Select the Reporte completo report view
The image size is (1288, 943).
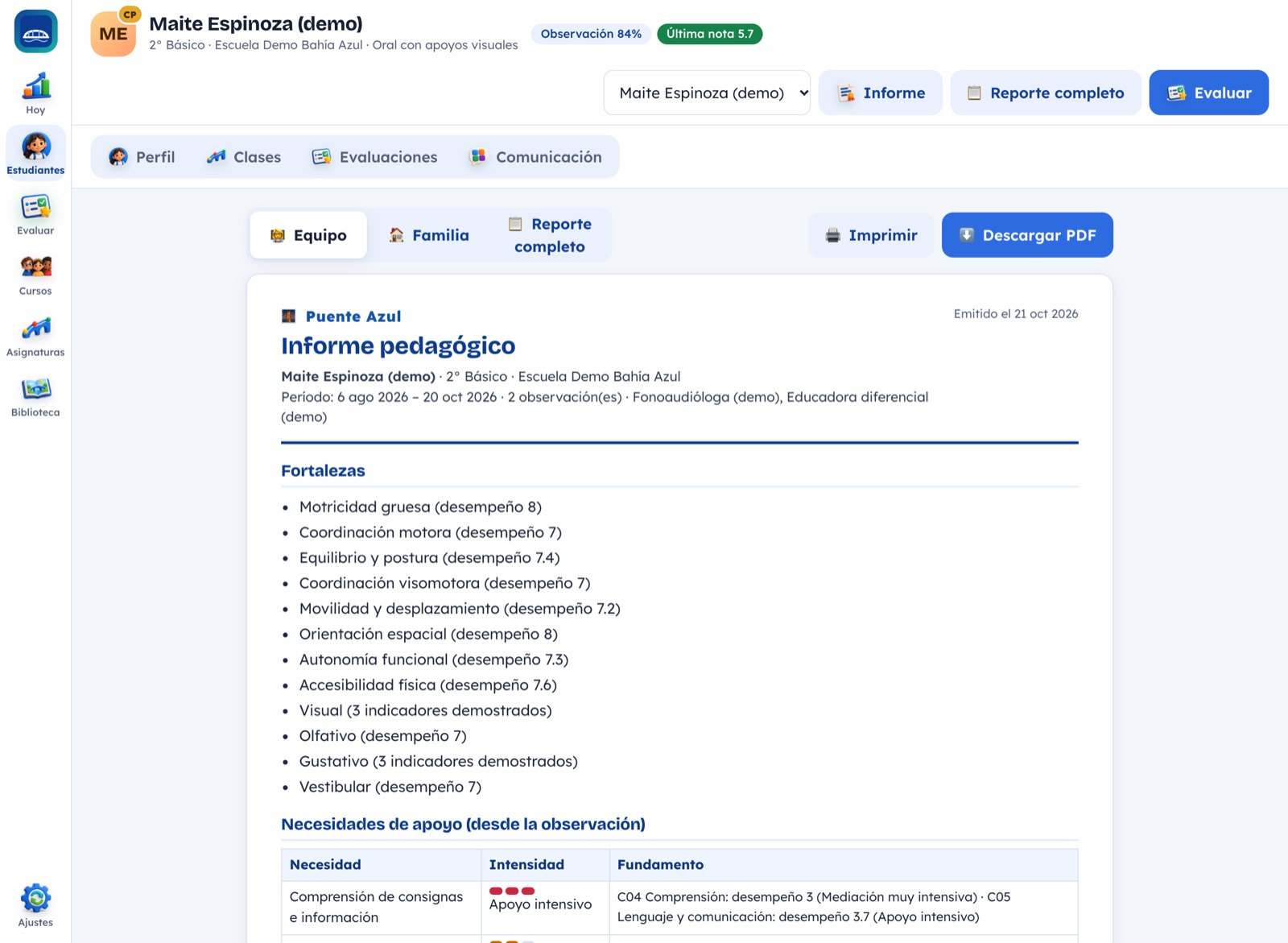(x=550, y=235)
